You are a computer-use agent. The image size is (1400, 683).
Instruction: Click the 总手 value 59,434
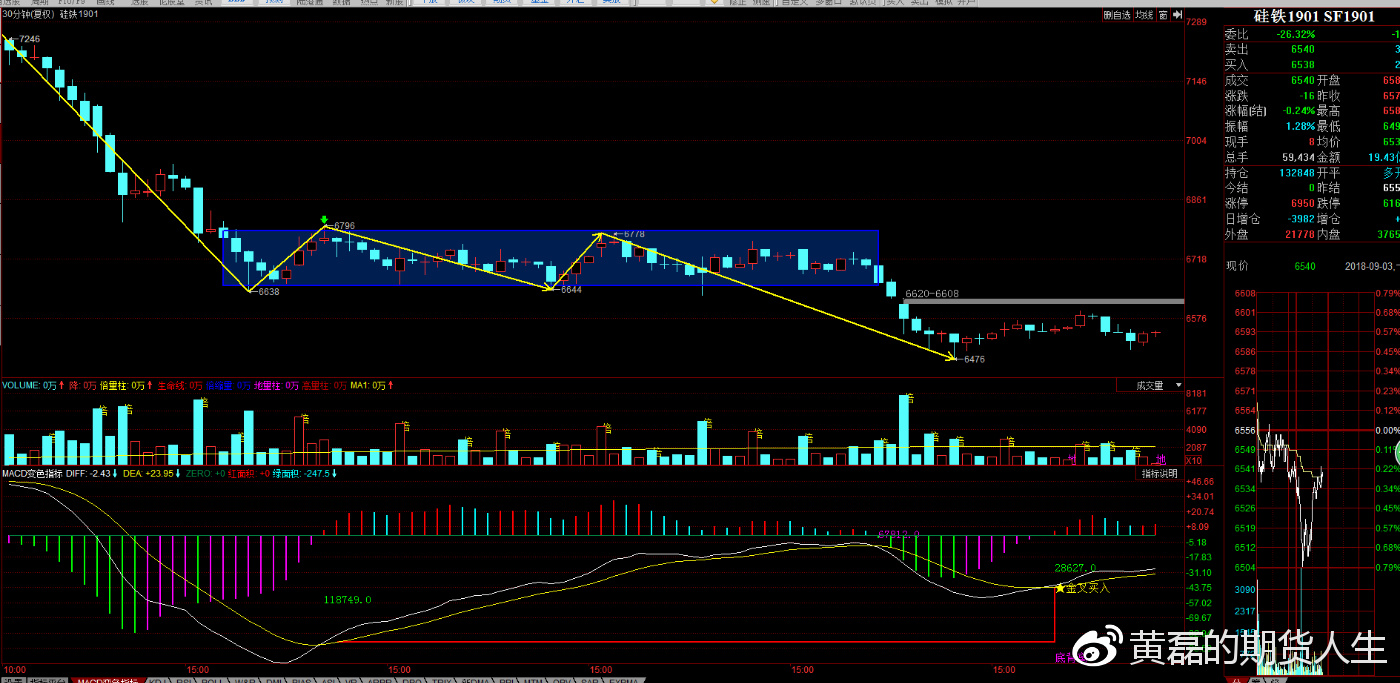click(1299, 158)
